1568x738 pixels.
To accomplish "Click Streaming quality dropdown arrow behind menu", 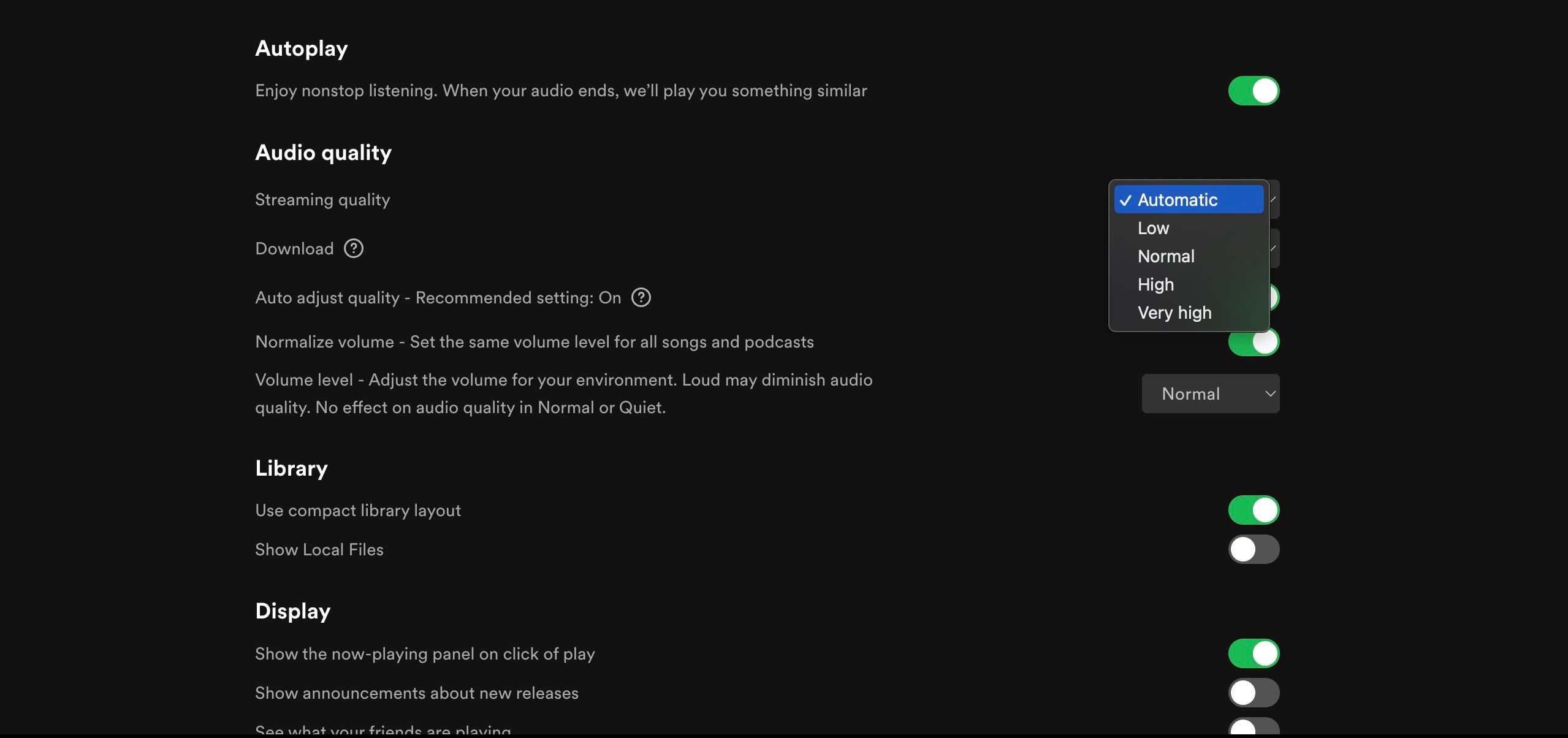I will [x=1274, y=199].
